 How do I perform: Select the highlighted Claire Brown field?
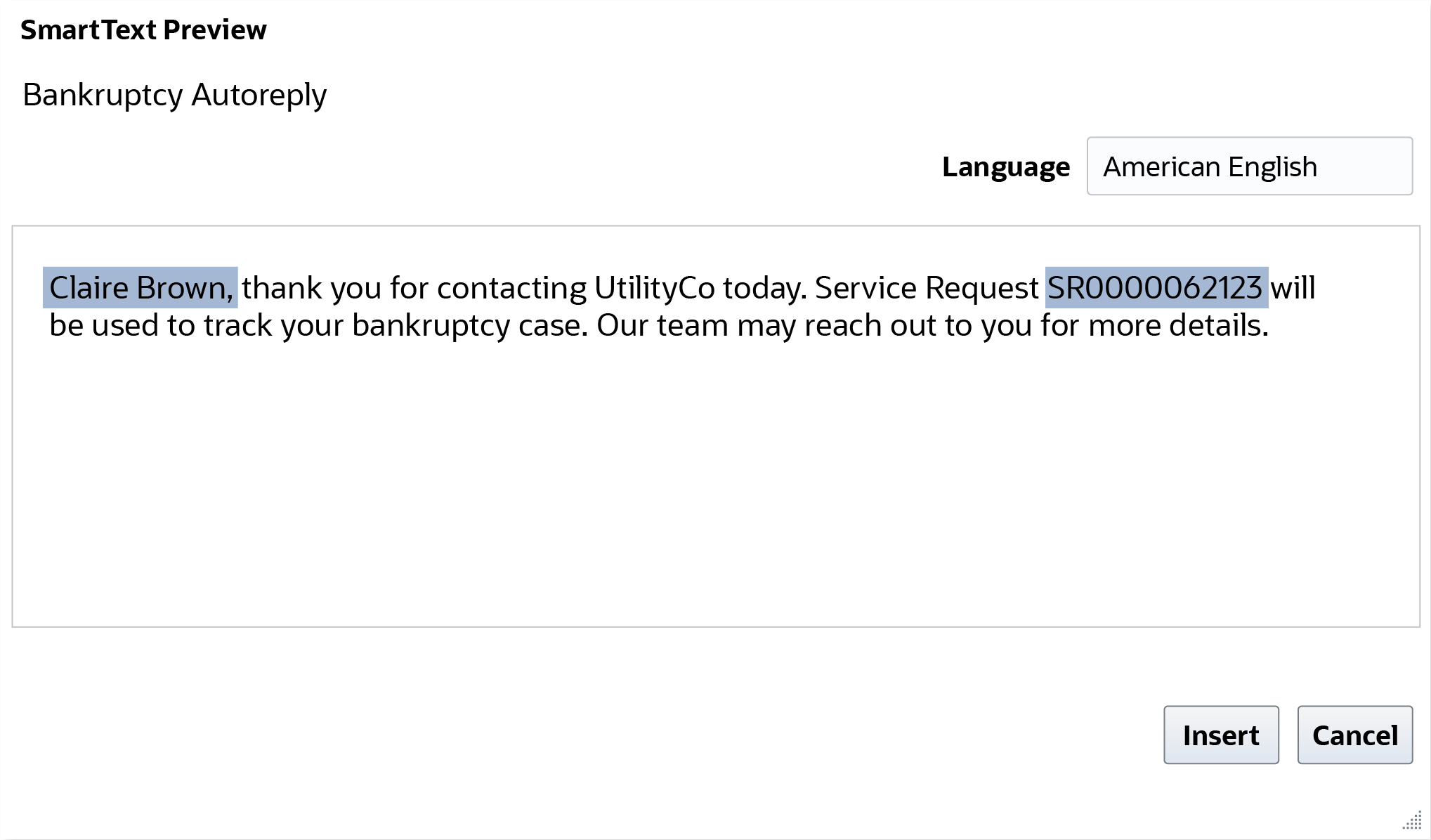click(x=141, y=288)
